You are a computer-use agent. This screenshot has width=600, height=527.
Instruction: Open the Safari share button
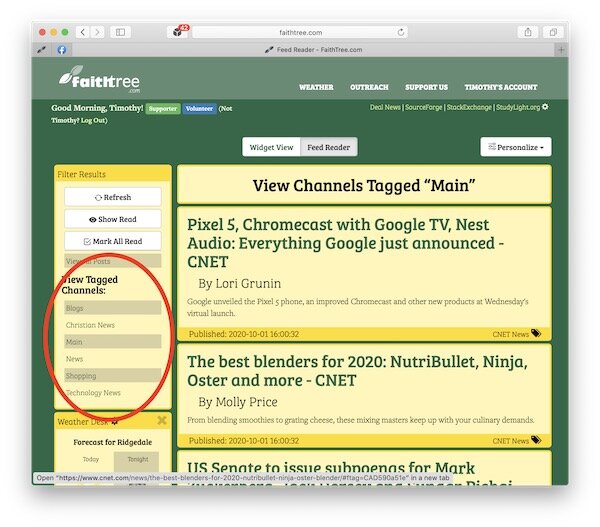point(528,32)
